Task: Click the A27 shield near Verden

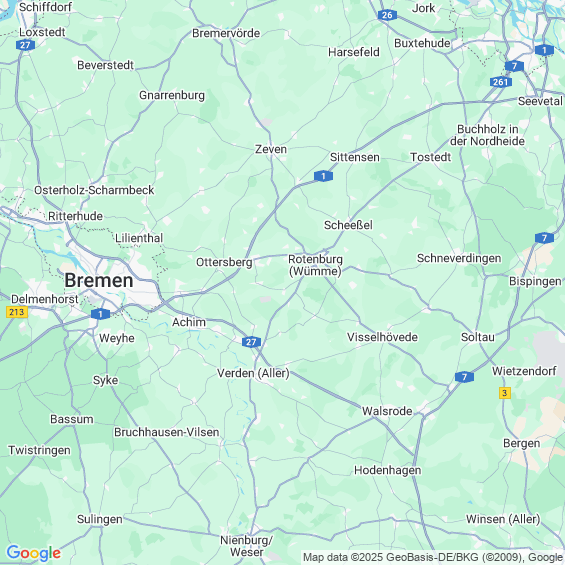Action: pyautogui.click(x=251, y=342)
